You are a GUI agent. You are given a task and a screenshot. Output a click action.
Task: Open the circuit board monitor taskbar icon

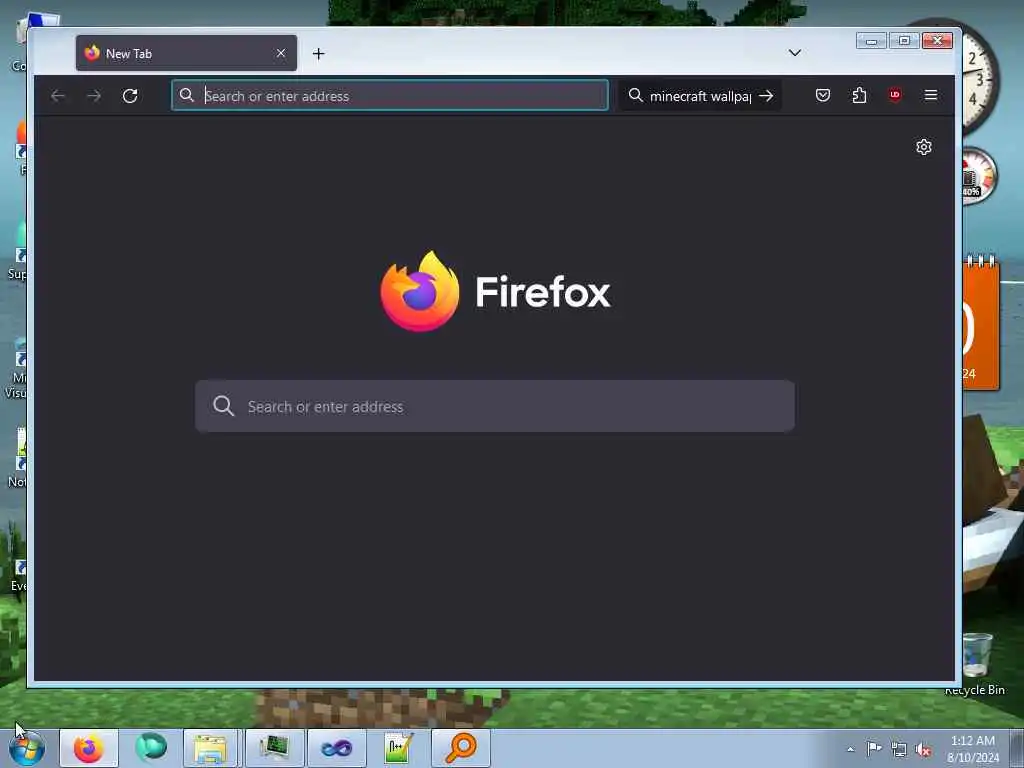(x=274, y=748)
